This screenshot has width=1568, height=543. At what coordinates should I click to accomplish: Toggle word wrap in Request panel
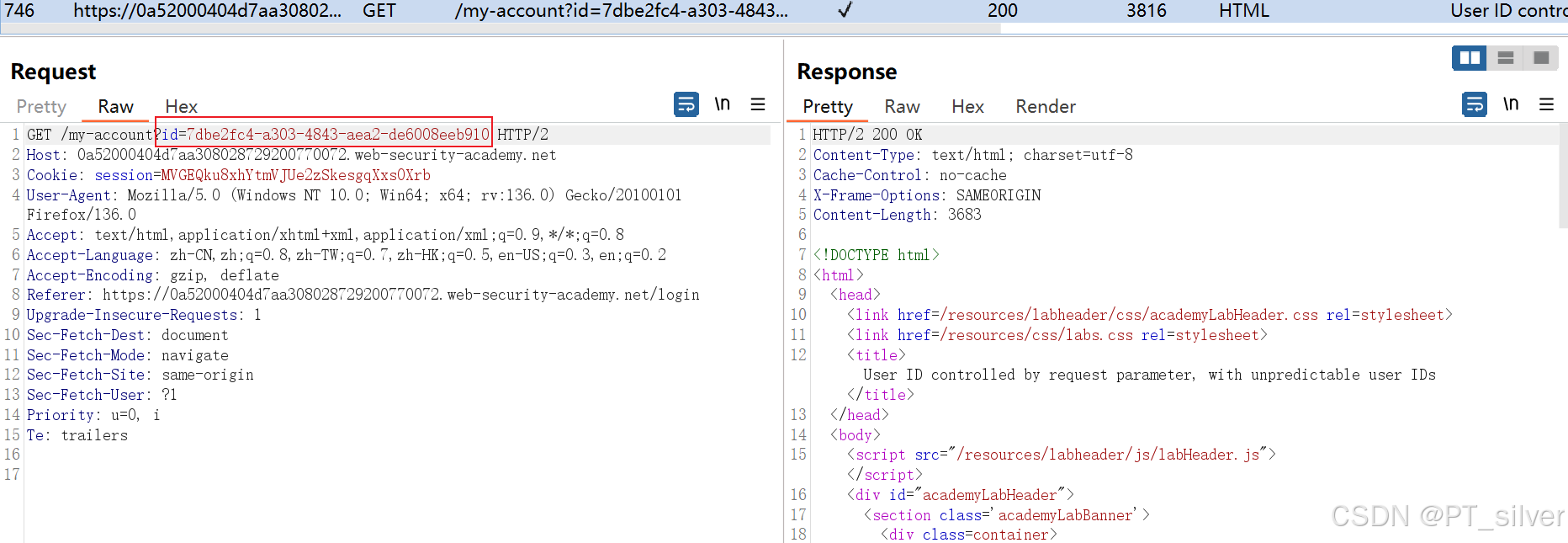click(686, 104)
